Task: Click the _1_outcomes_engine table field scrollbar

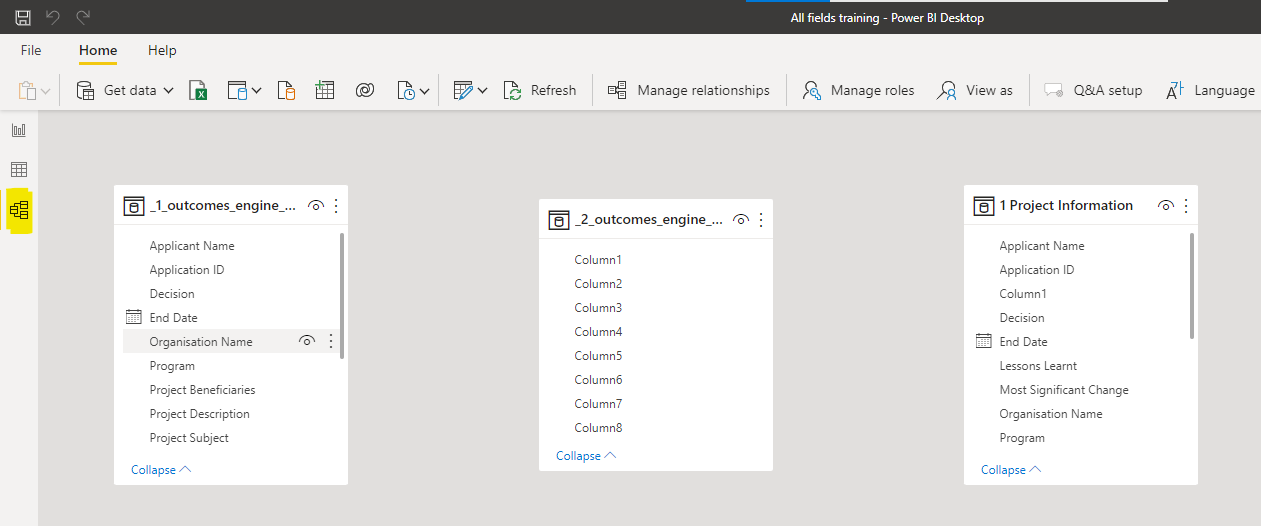Action: (342, 295)
